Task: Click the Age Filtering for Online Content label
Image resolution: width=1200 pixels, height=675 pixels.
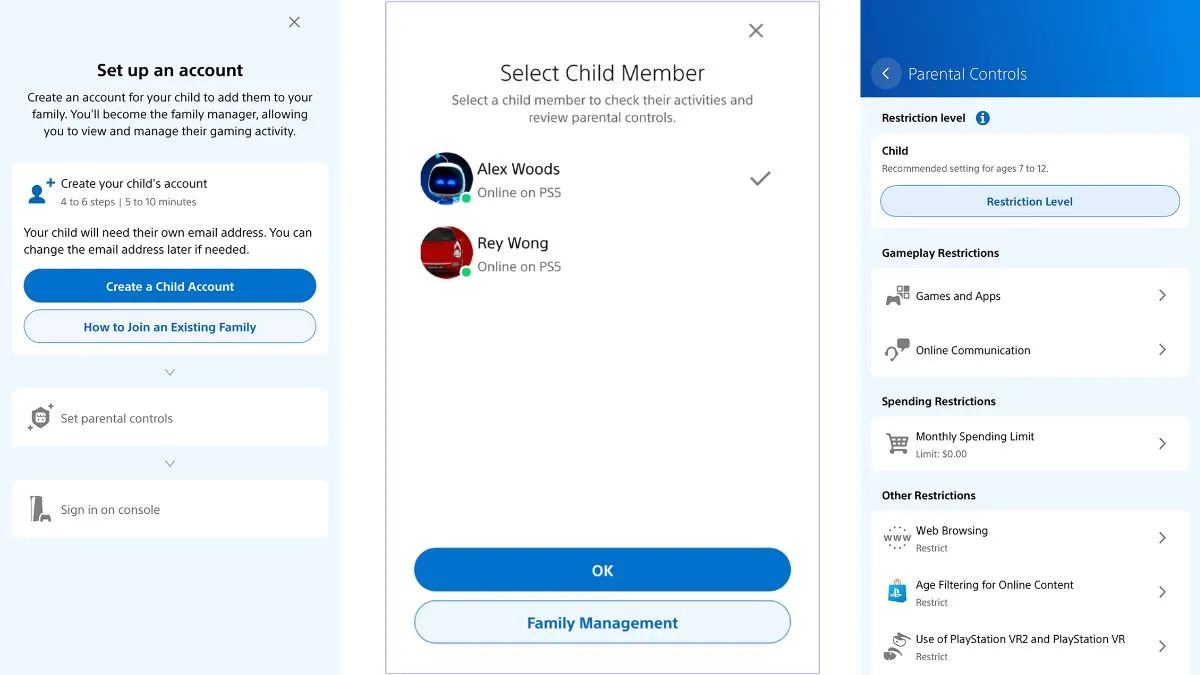Action: [995, 585]
